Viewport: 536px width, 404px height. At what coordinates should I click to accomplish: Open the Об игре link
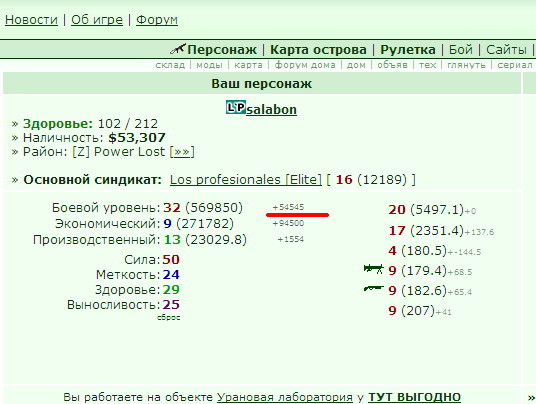pos(97,20)
